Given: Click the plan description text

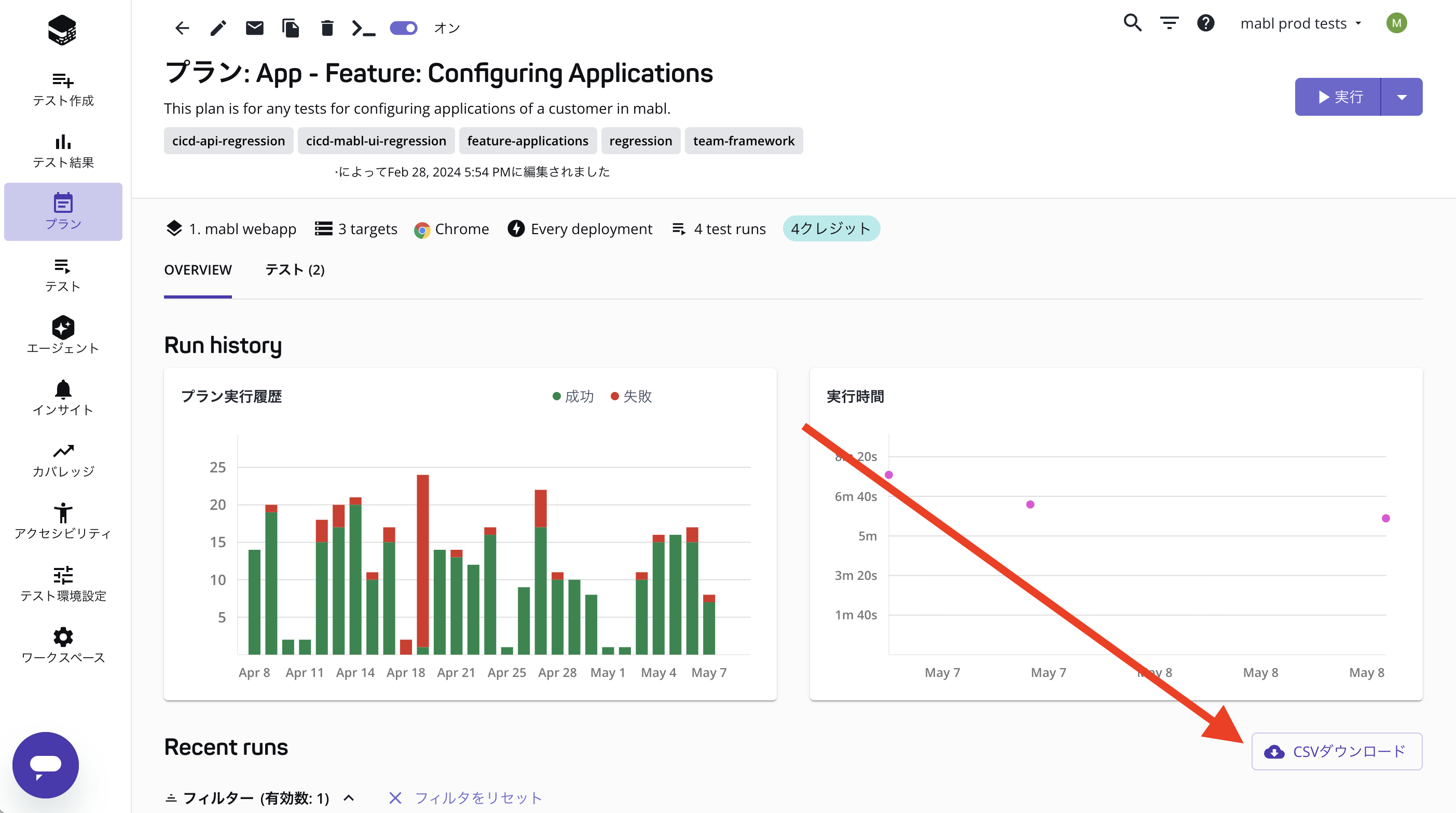Looking at the screenshot, I should click(x=417, y=109).
